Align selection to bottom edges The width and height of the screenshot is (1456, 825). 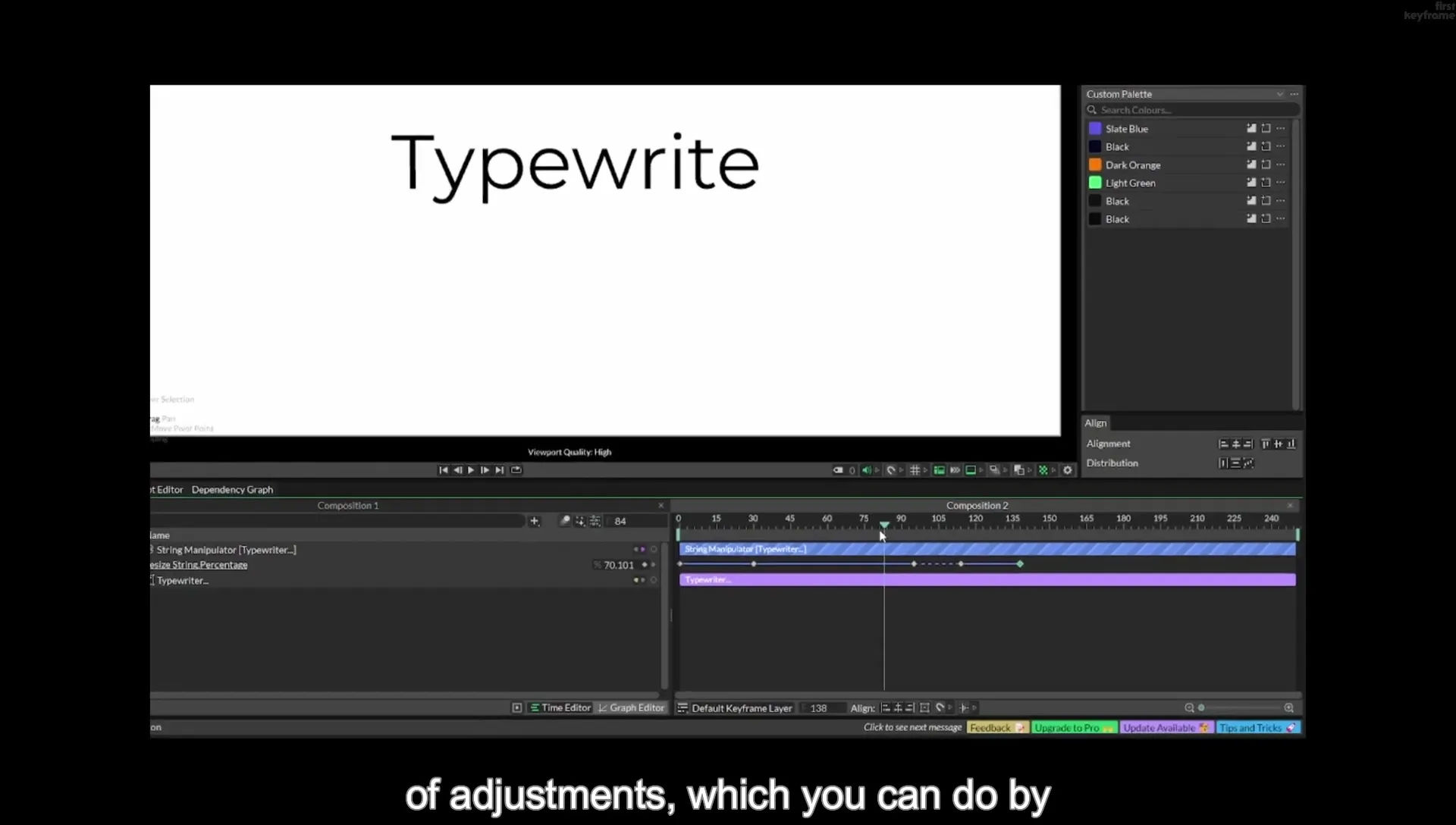click(x=1291, y=444)
